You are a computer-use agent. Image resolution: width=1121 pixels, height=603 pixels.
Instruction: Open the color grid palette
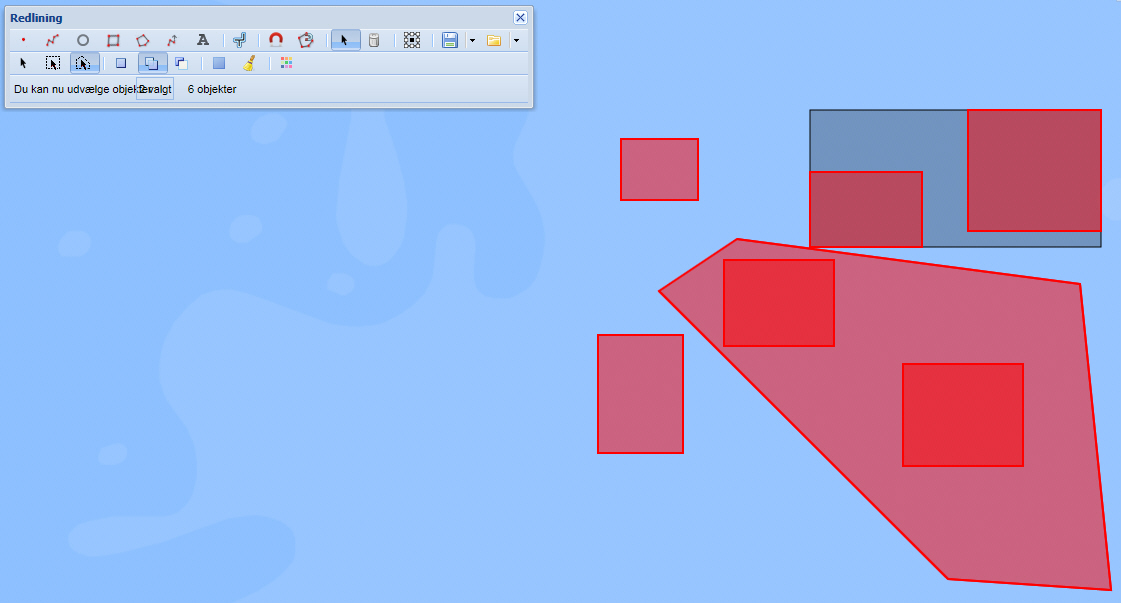click(287, 63)
